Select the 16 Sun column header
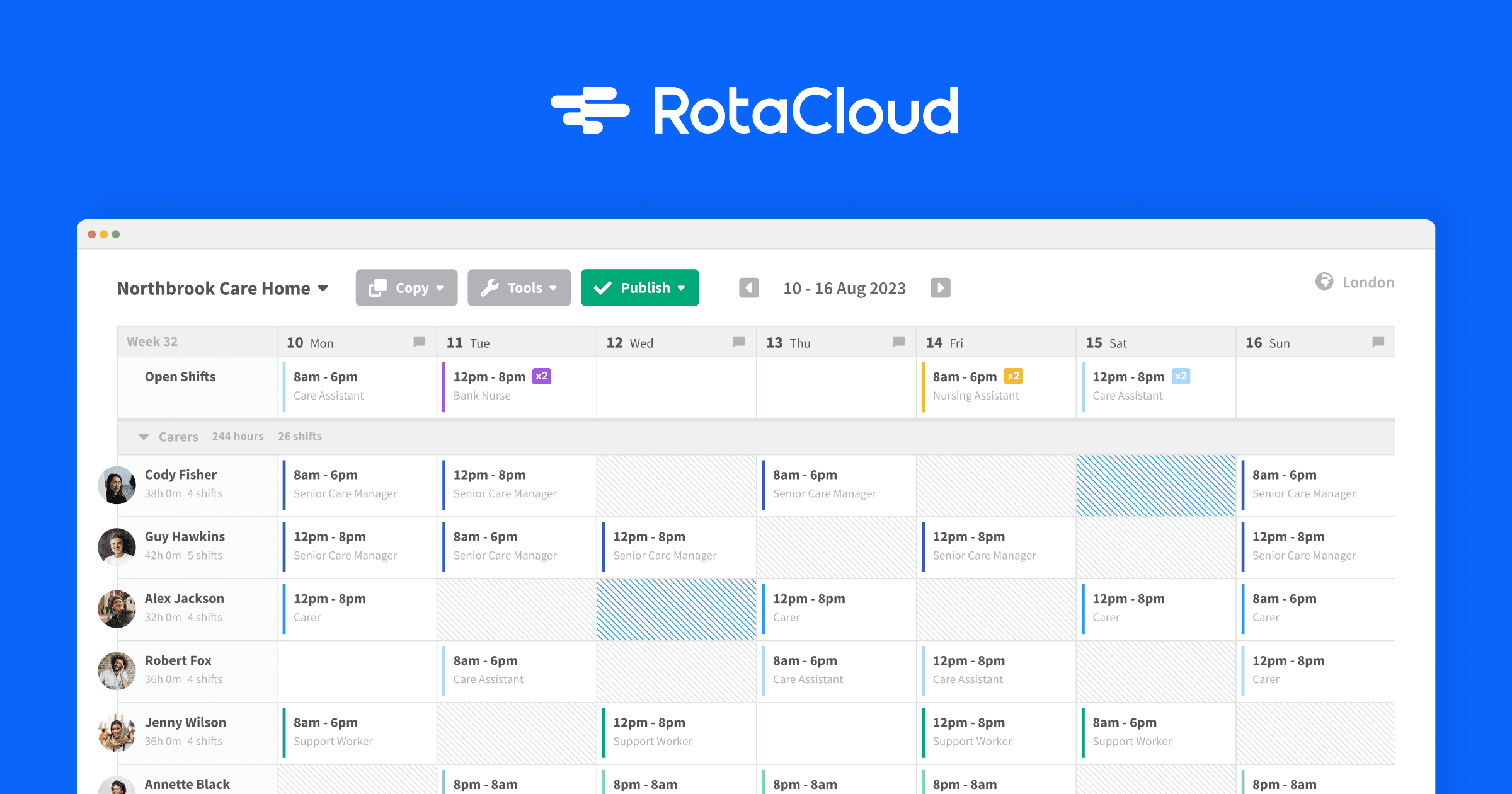Image resolution: width=1512 pixels, height=794 pixels. [1315, 342]
